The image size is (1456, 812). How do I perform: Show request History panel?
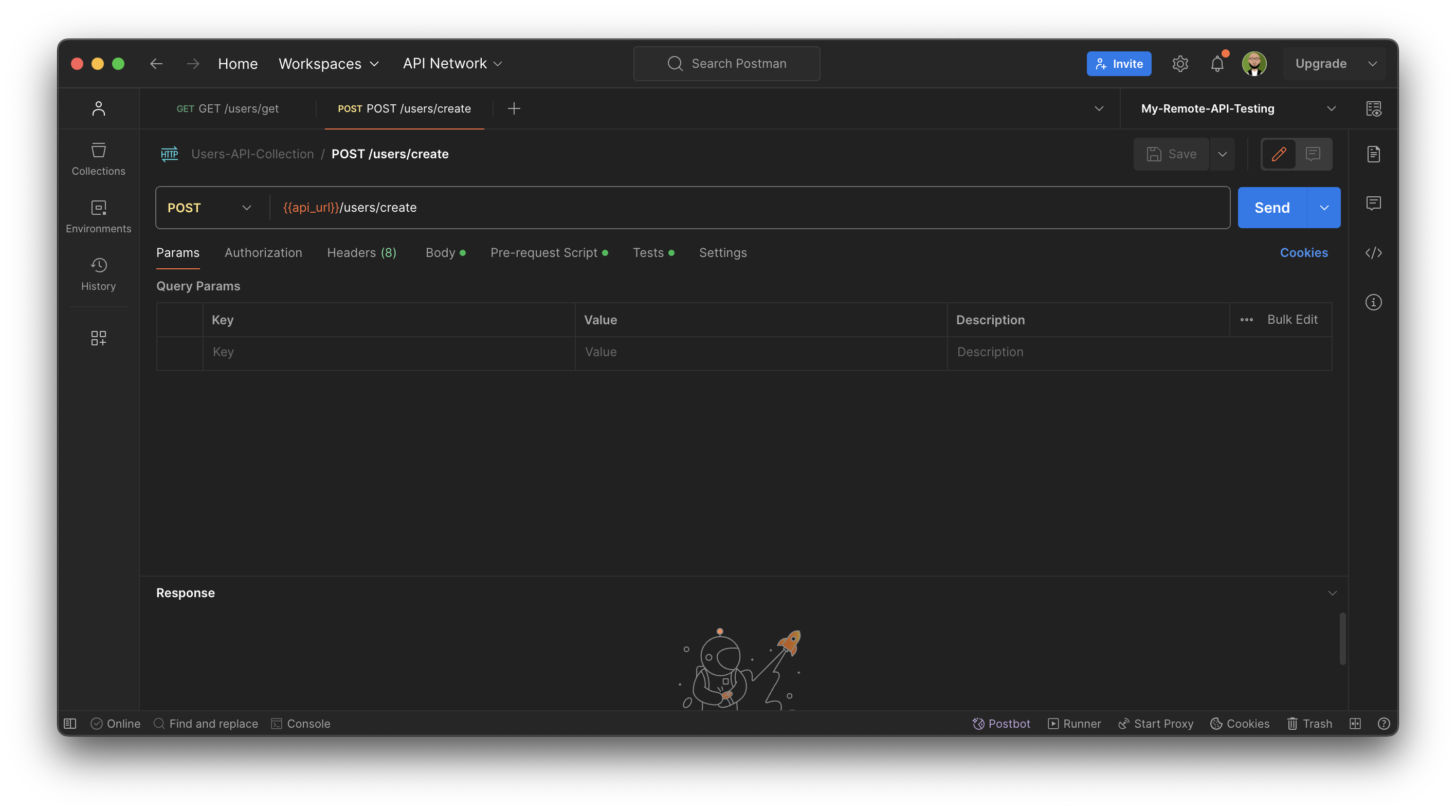tap(98, 274)
